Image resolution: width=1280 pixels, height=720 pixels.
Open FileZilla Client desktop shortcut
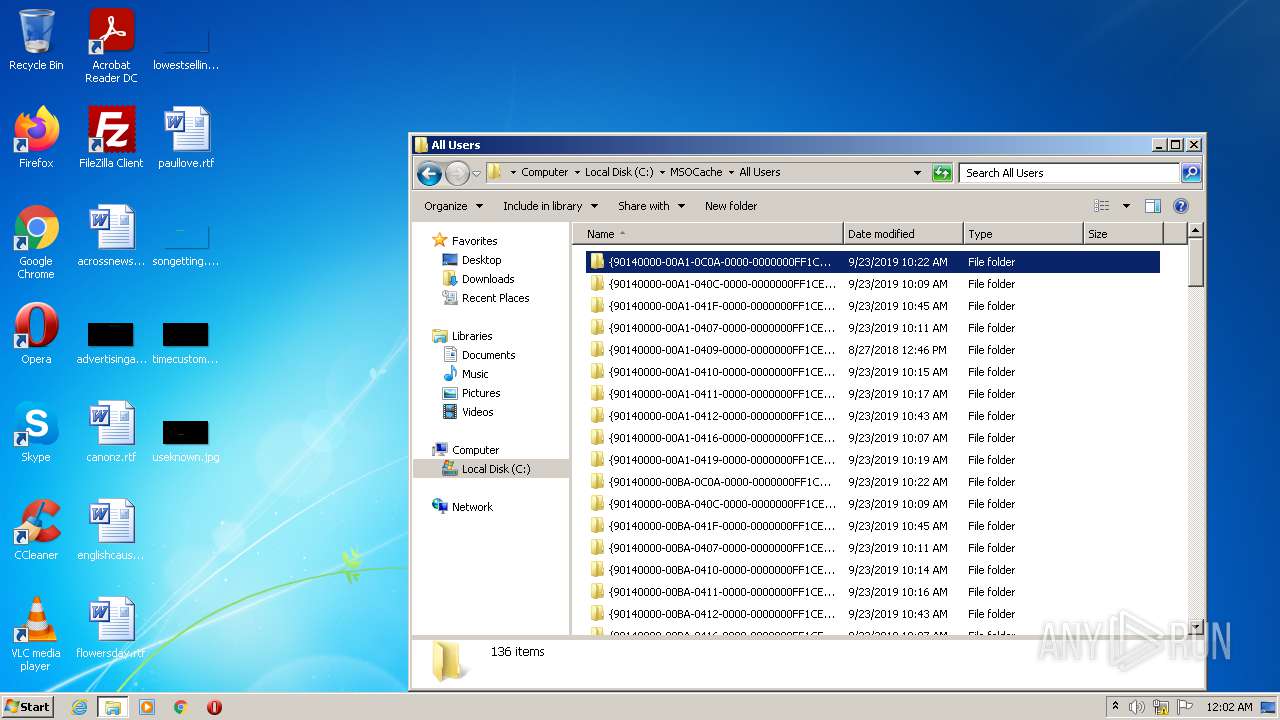111,138
